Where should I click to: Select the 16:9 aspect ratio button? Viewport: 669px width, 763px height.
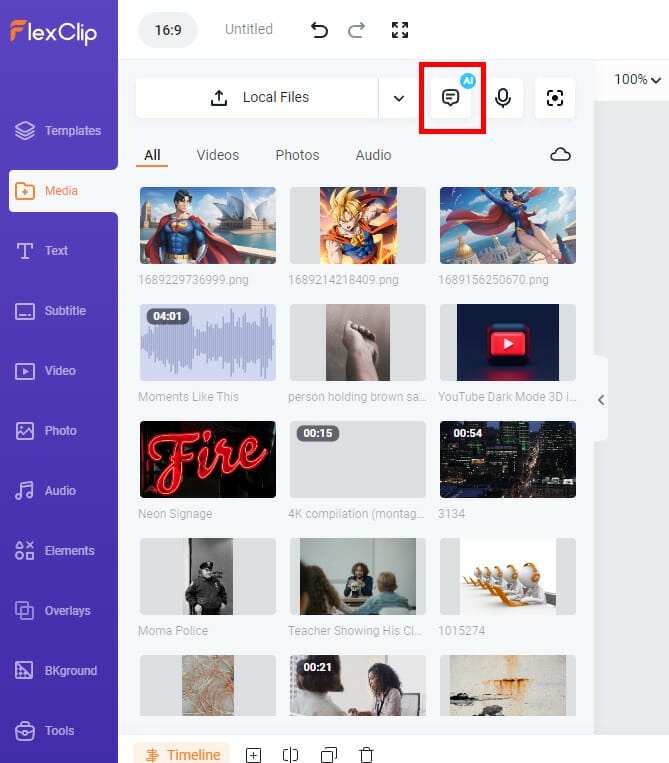coord(167,30)
